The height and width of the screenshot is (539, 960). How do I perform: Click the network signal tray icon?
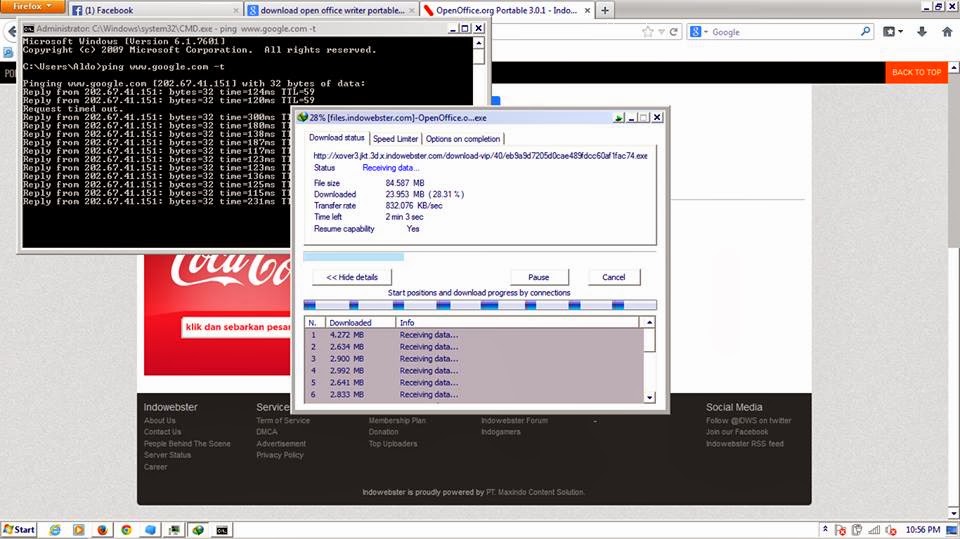[874, 530]
